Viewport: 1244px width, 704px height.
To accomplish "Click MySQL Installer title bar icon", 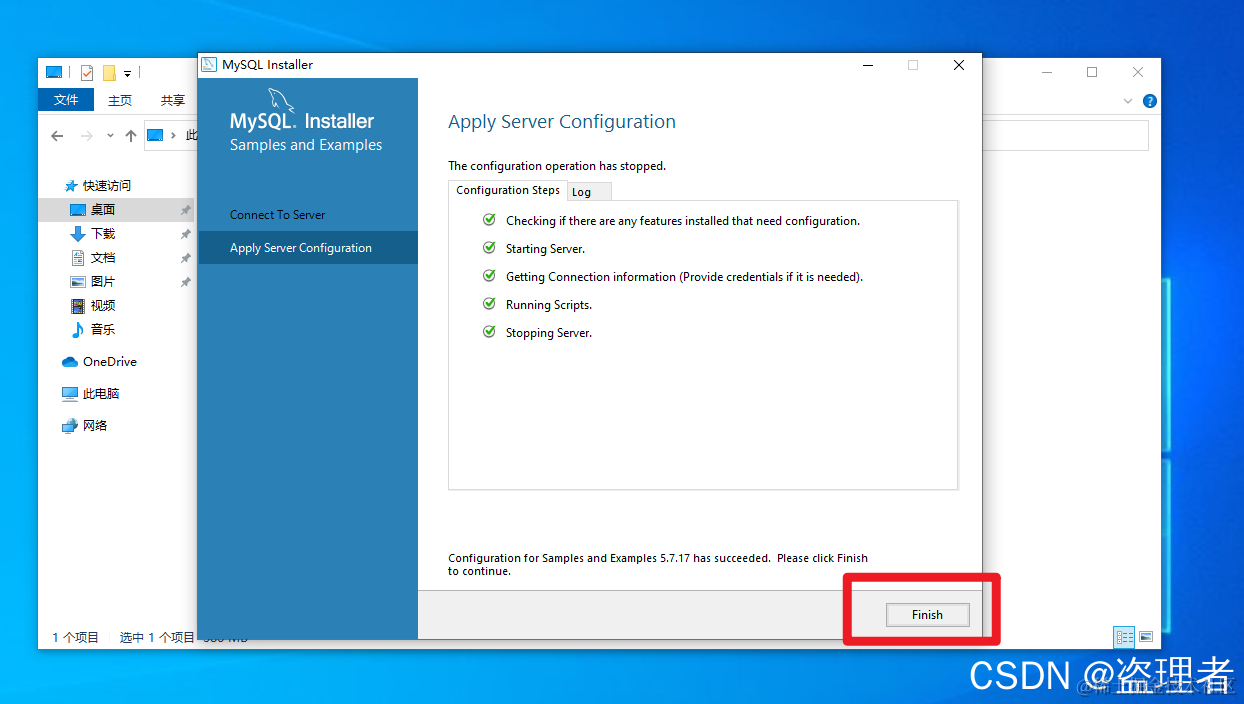I will coord(209,65).
